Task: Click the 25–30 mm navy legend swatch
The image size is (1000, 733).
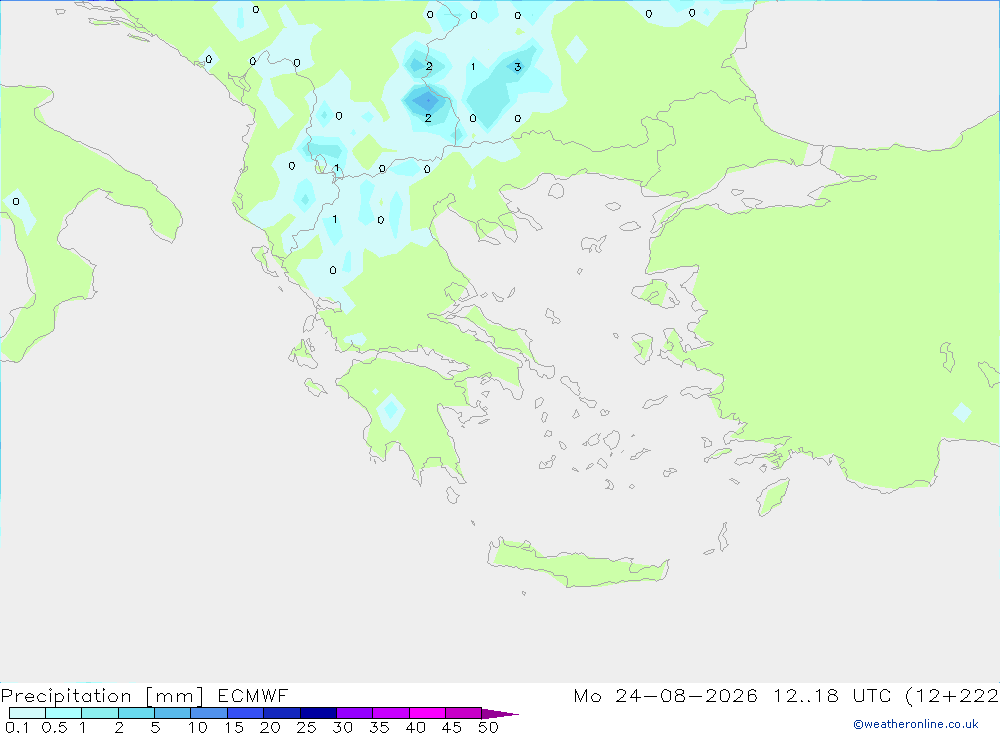Action: click(x=318, y=713)
